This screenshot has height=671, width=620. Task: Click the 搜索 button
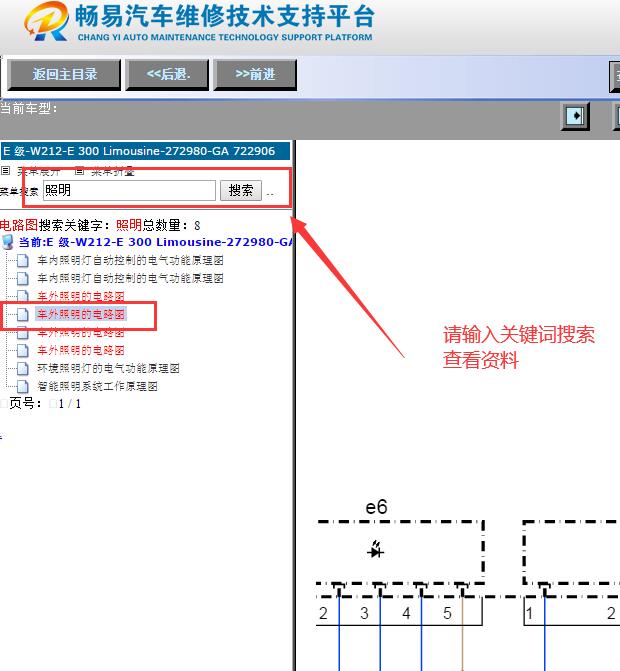240,190
